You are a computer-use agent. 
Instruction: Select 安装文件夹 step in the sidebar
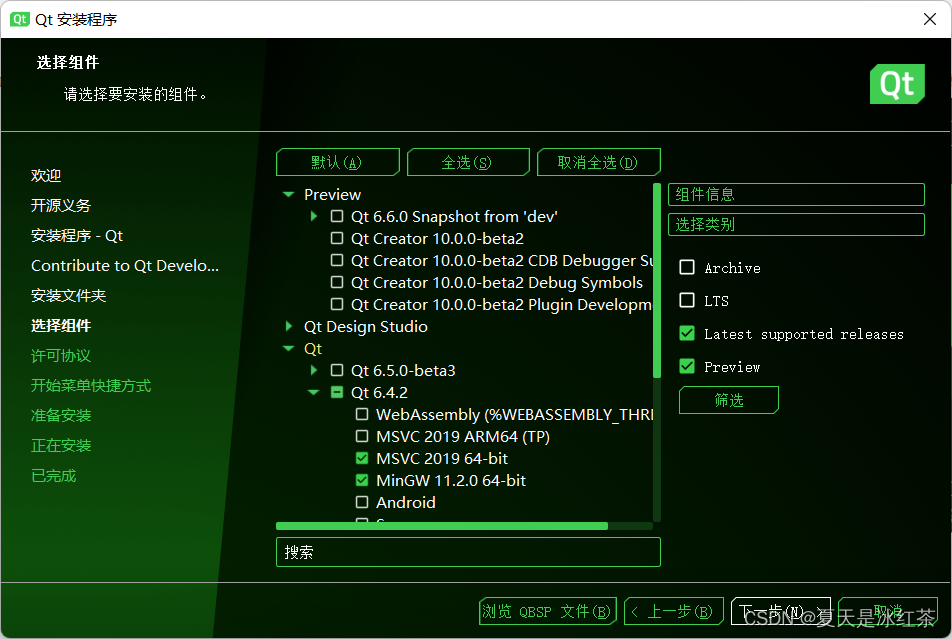[x=69, y=295]
